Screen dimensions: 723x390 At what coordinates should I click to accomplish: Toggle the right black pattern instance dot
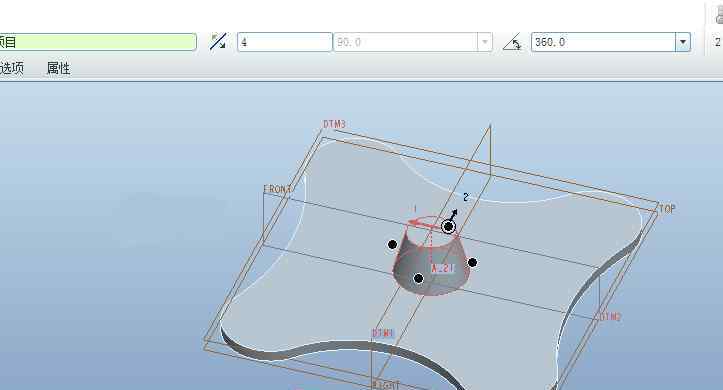[472, 262]
